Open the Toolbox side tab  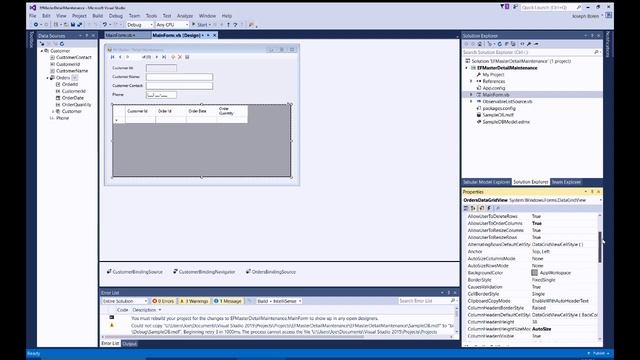pyautogui.click(x=31, y=40)
